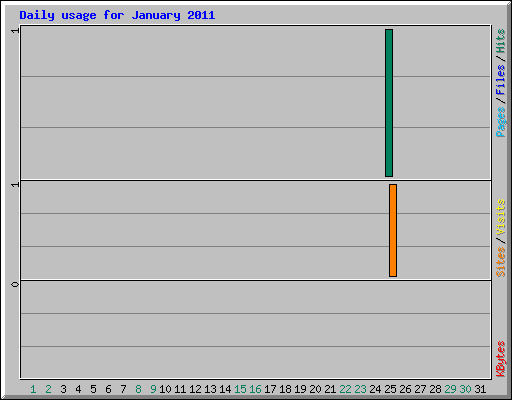Image resolution: width=512 pixels, height=400 pixels.
Task: Click day label '2' on the x-axis
Action: pos(48,389)
